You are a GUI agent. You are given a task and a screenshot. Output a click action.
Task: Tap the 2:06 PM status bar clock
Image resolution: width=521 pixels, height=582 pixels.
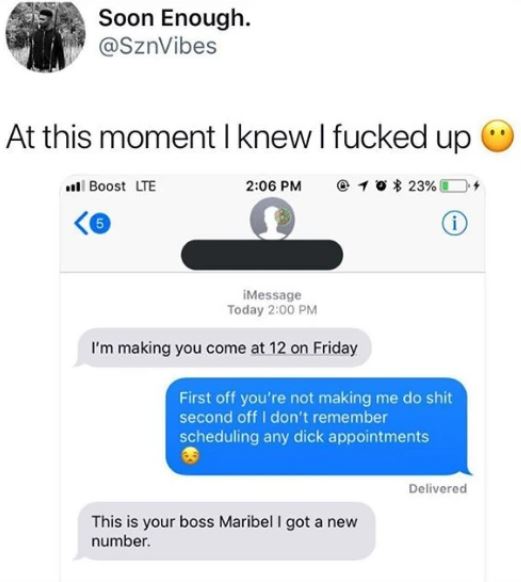(x=273, y=186)
